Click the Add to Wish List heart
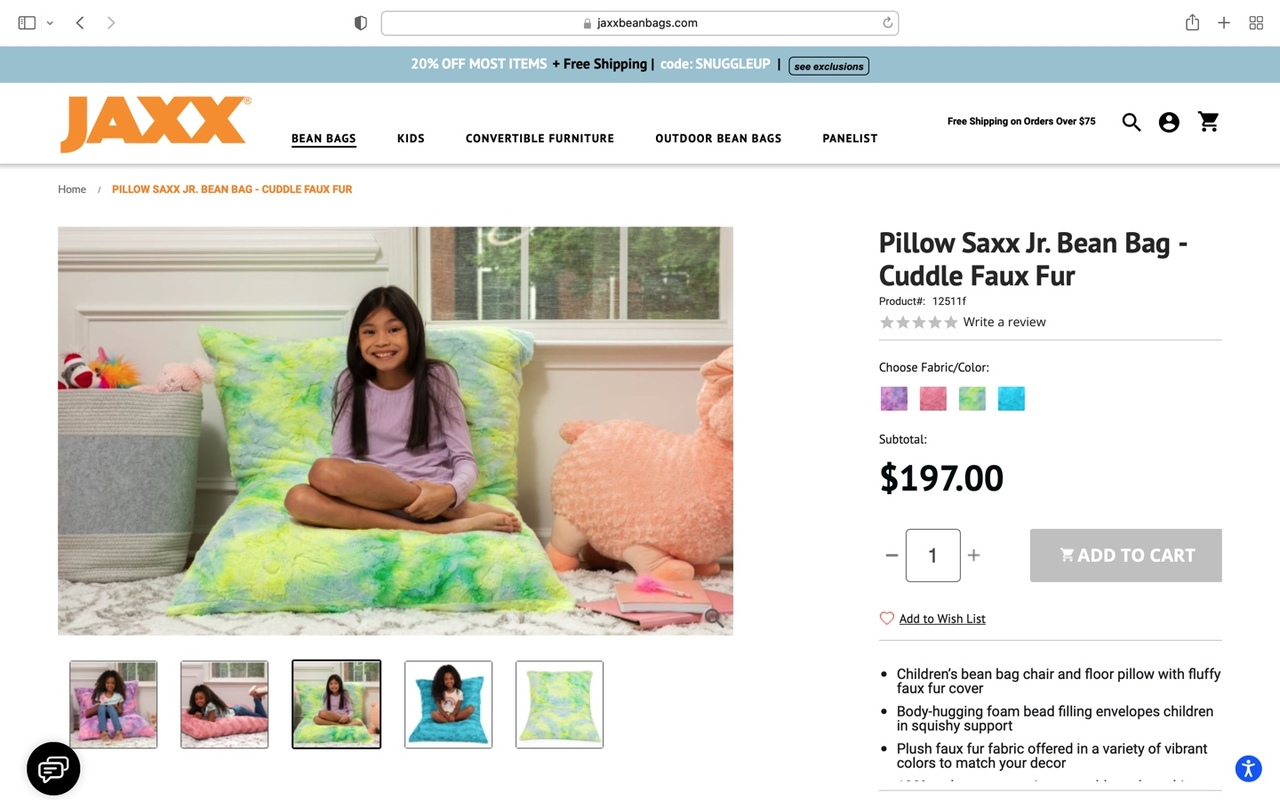The height and width of the screenshot is (800, 1280). (886, 618)
